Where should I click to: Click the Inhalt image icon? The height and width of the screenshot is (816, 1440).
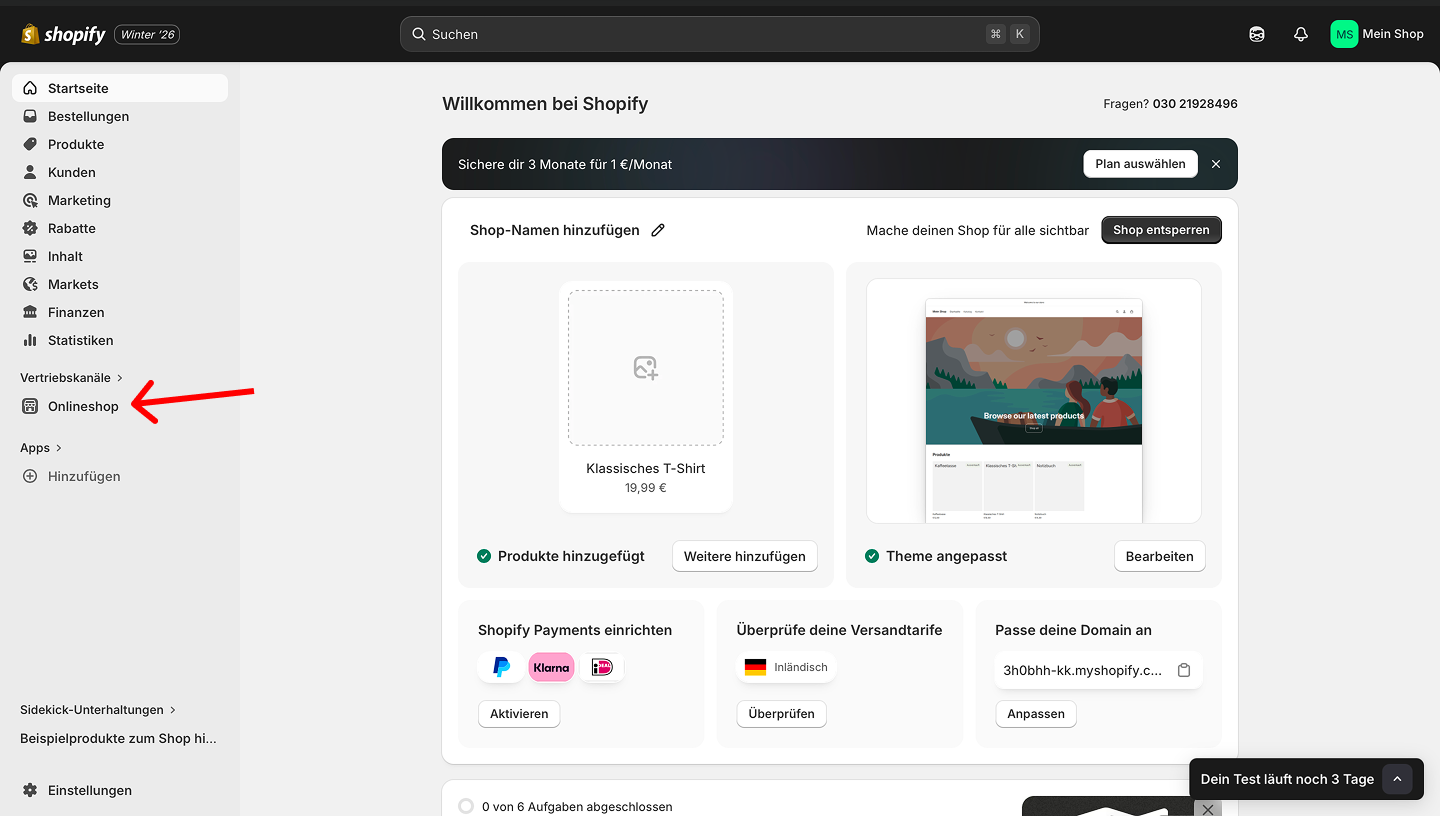(x=30, y=256)
